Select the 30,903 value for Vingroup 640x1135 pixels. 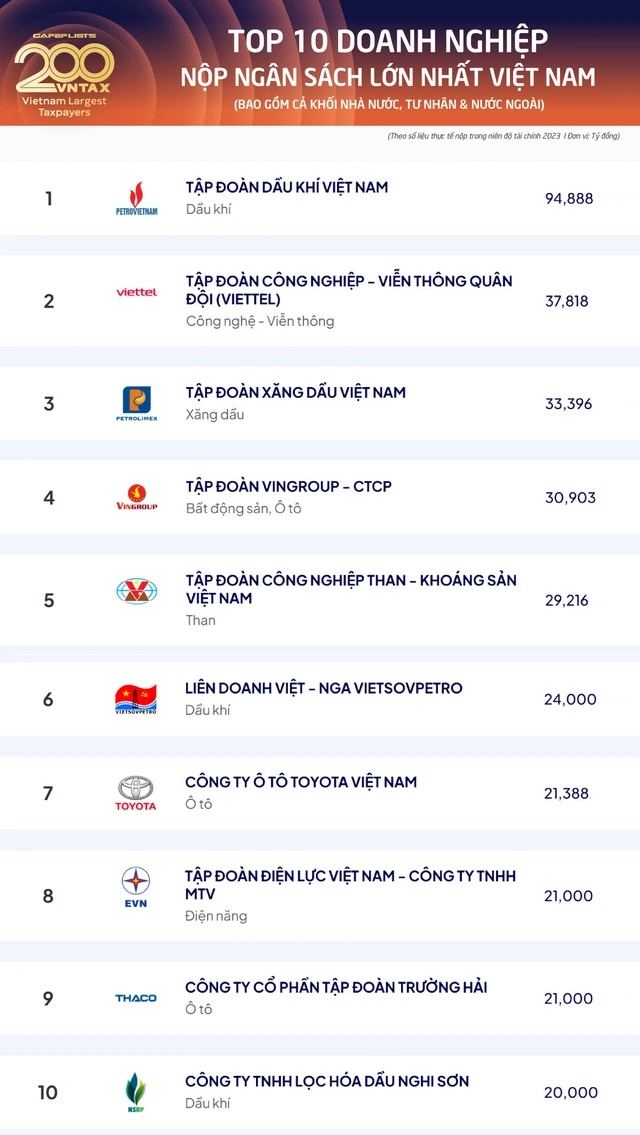tap(570, 497)
